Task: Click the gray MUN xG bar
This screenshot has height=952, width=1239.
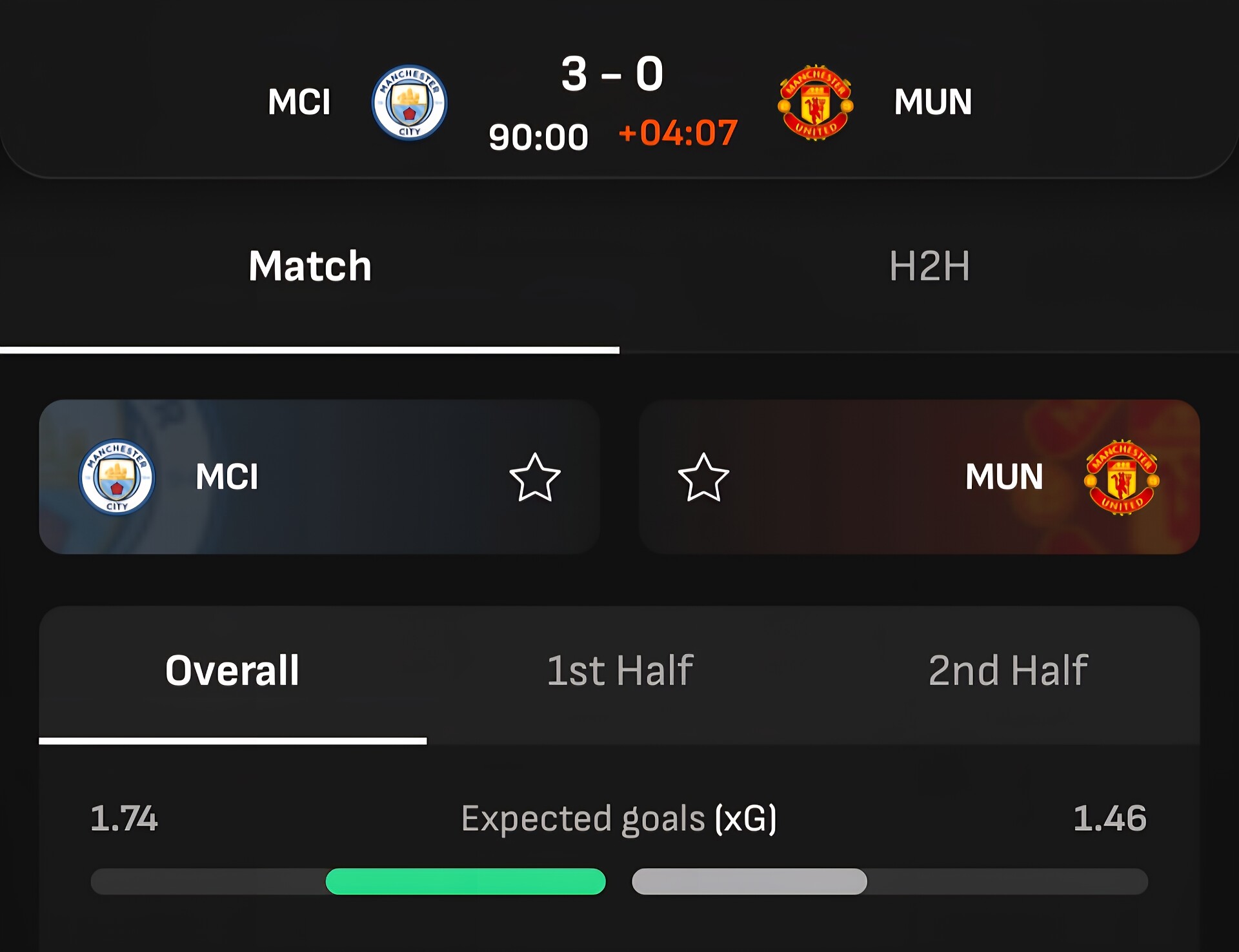Action: point(749,881)
